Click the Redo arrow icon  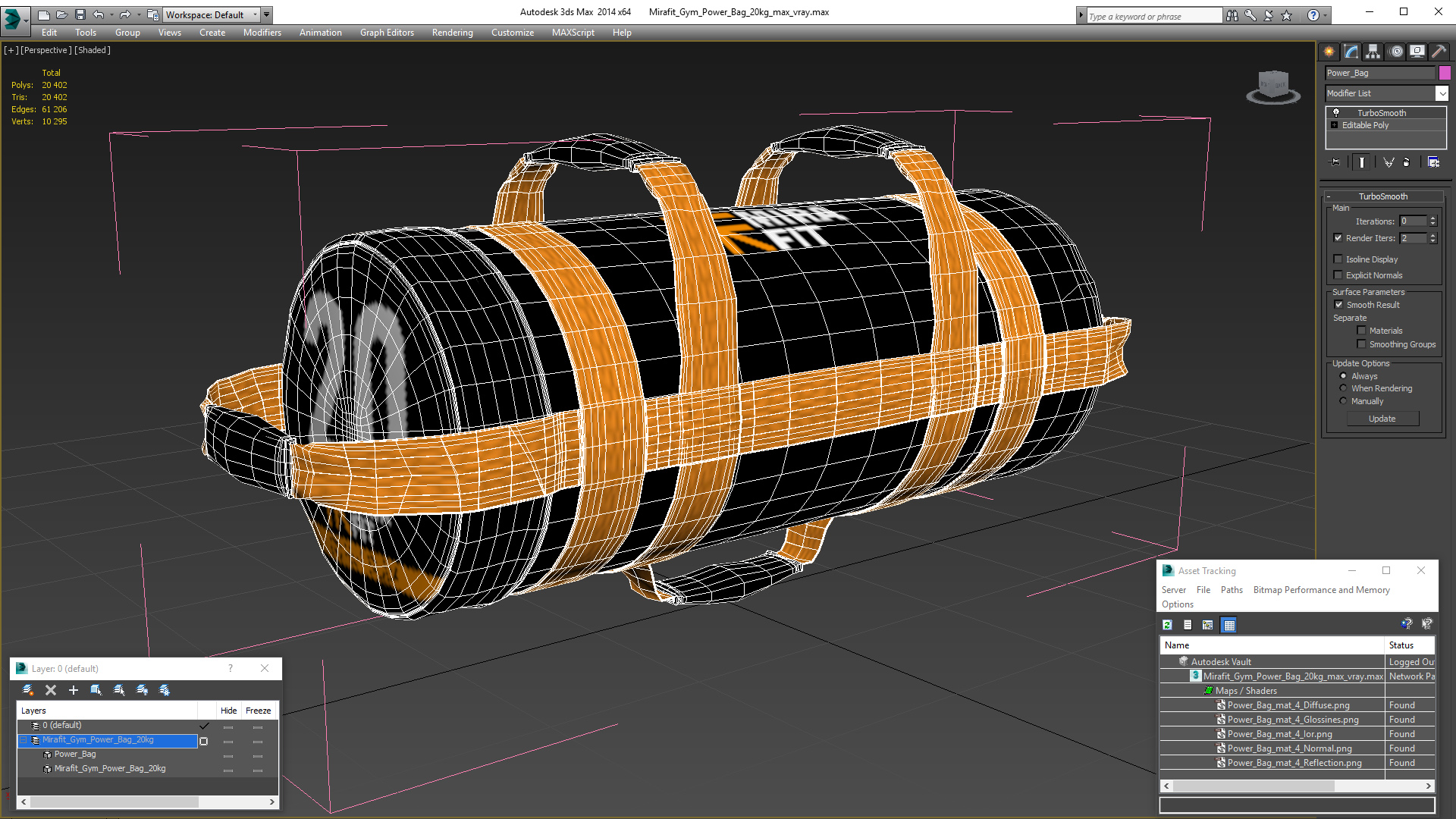125,14
